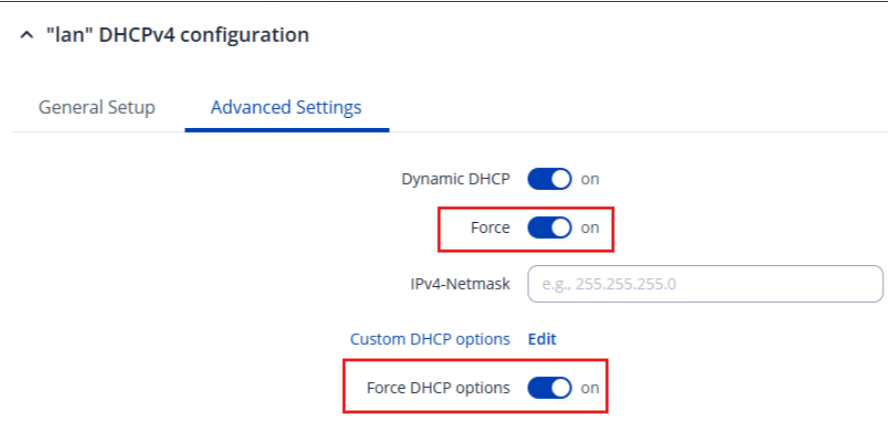
Task: Switch to the General Setup tab
Action: (96, 107)
